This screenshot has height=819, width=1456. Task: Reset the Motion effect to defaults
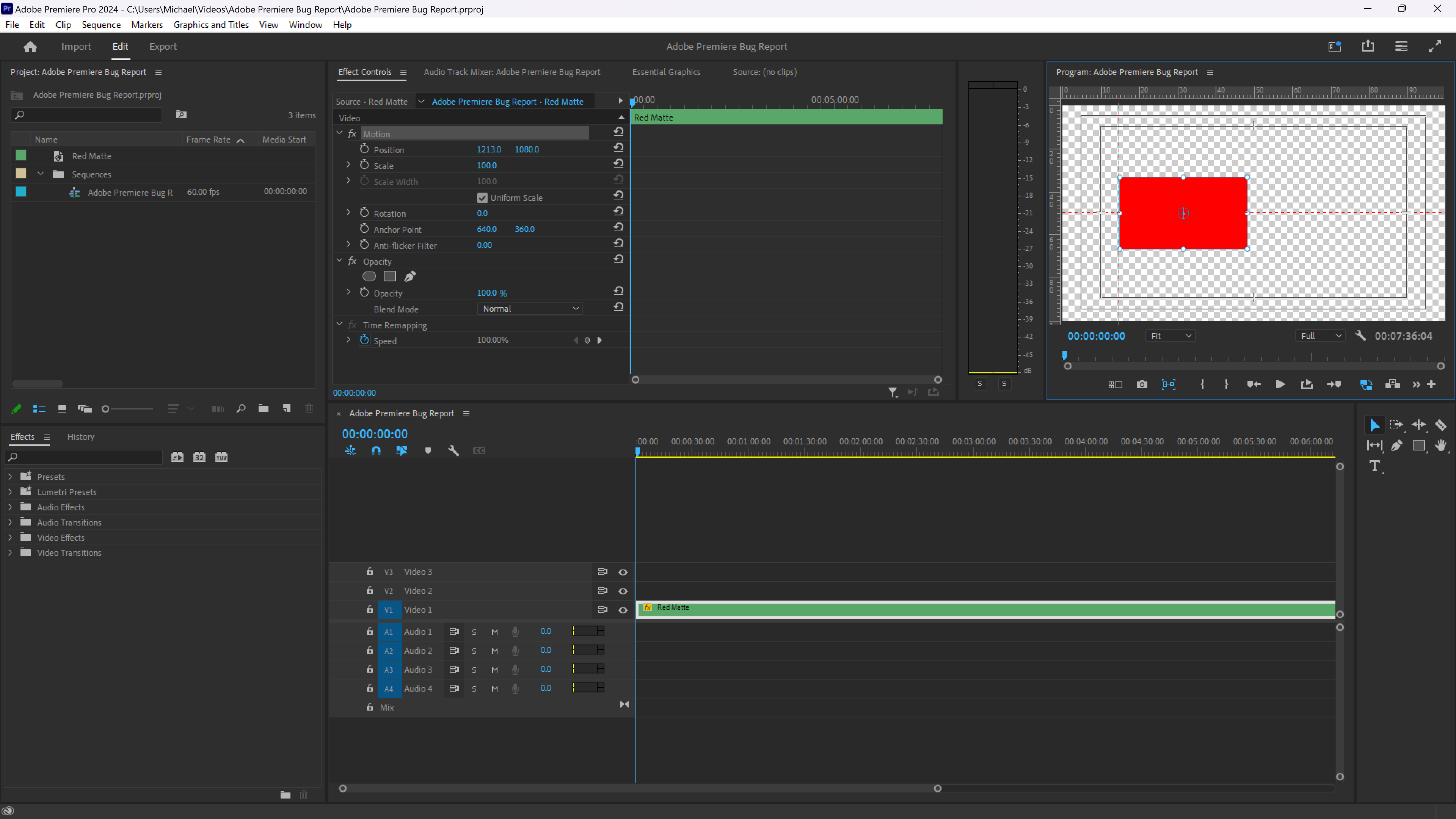click(618, 131)
